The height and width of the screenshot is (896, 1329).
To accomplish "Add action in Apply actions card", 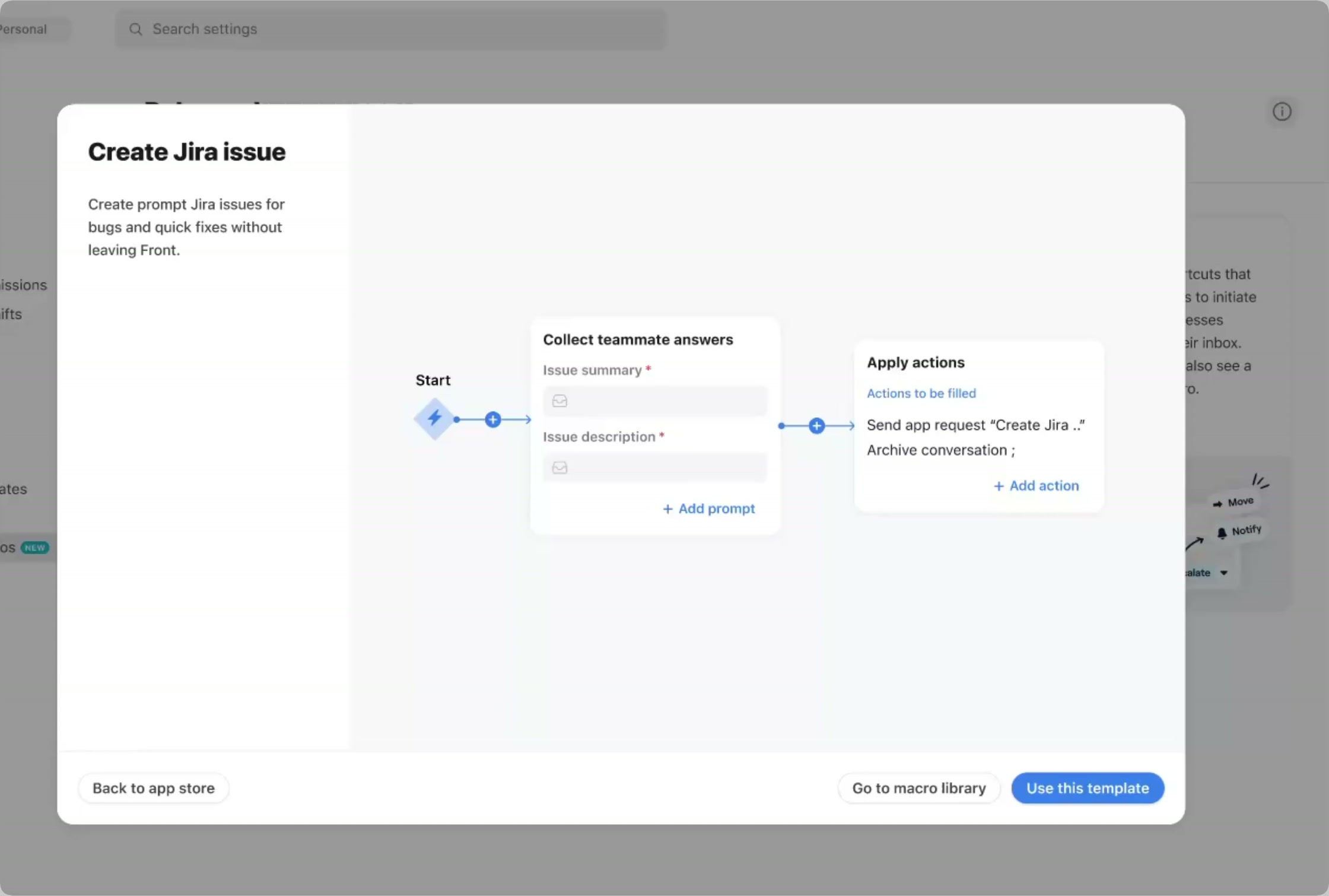I will [x=1036, y=485].
